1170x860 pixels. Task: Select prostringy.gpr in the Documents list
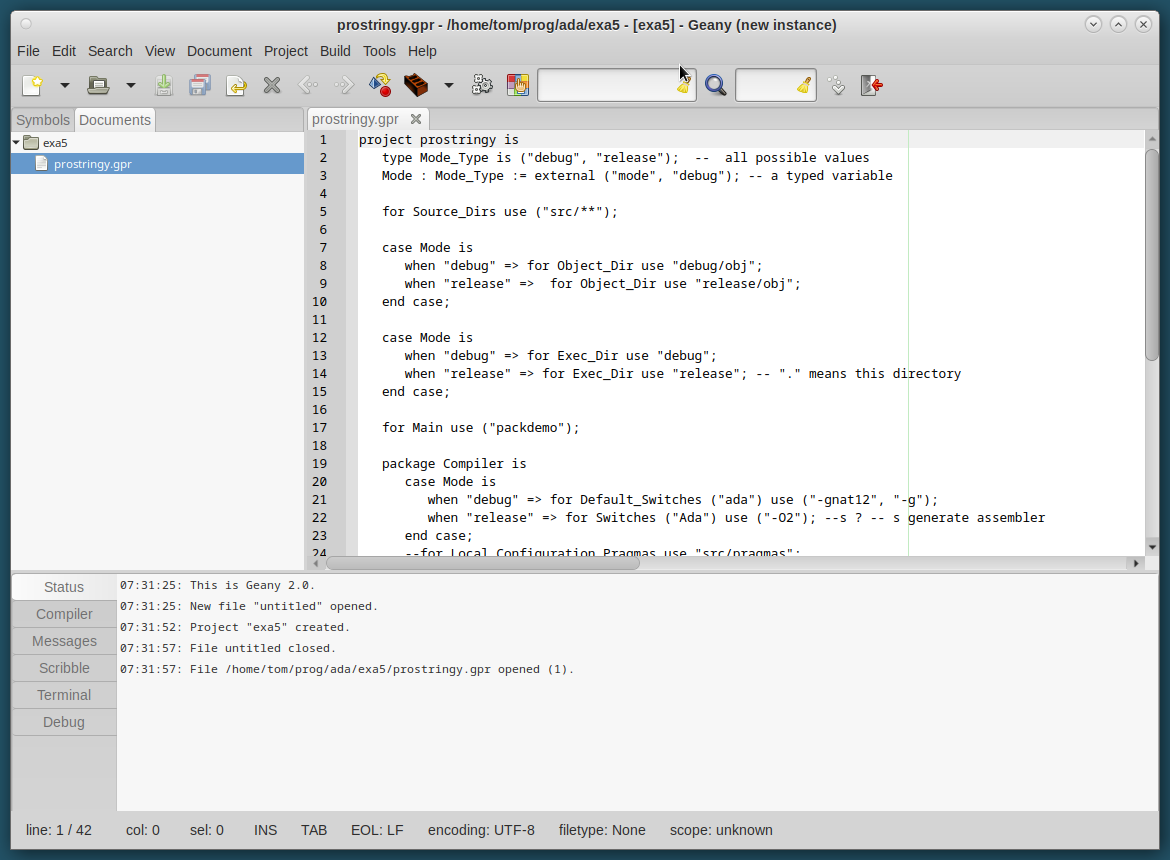tap(92, 164)
